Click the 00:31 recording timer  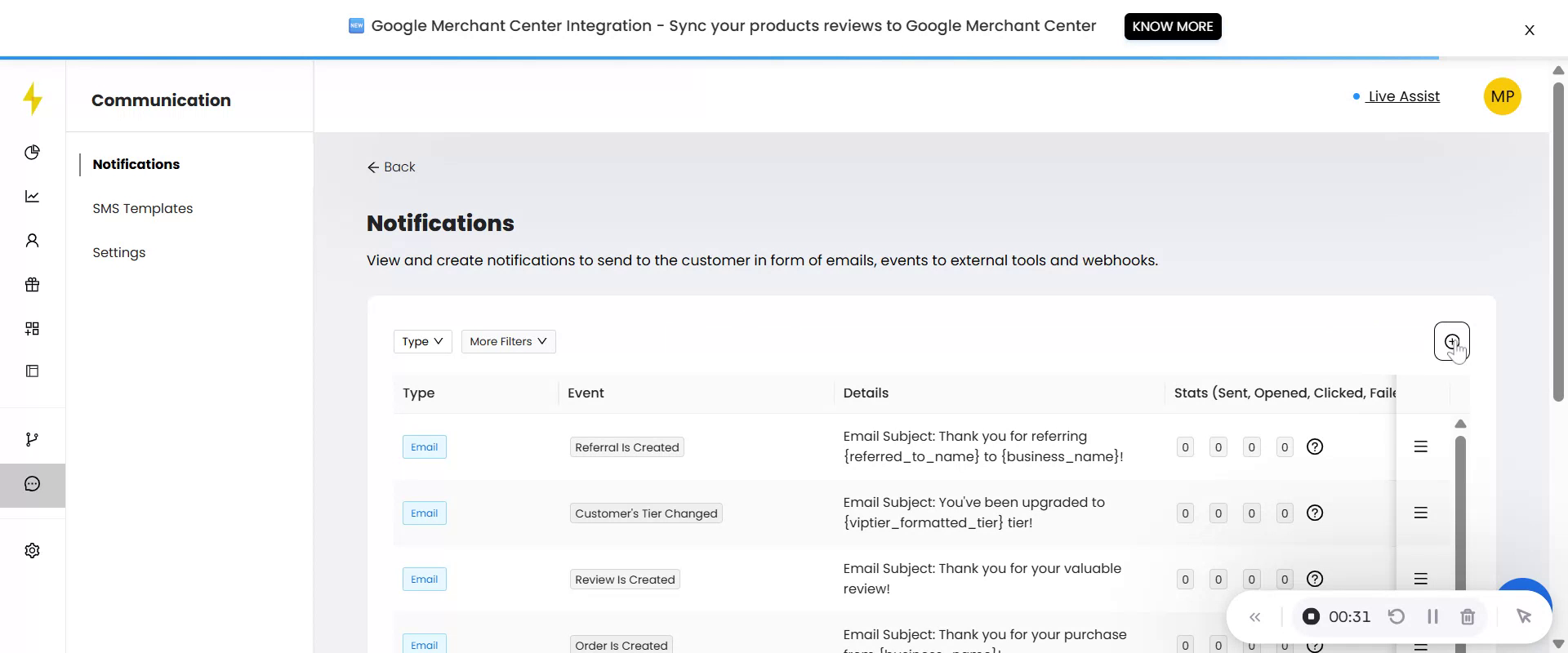[1350, 617]
